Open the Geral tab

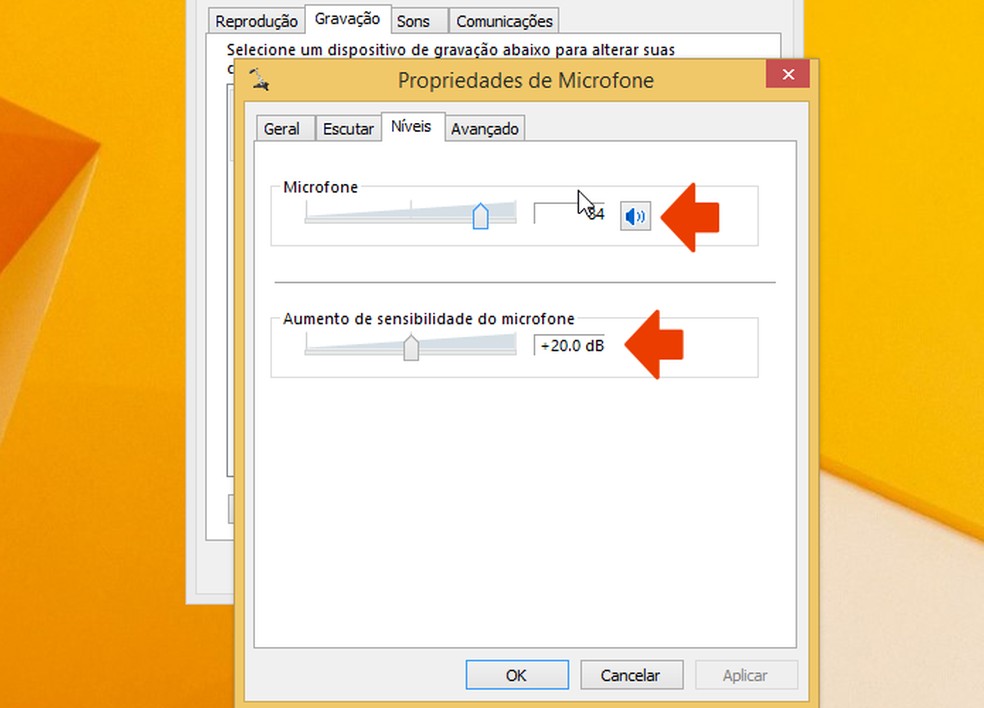(282, 129)
